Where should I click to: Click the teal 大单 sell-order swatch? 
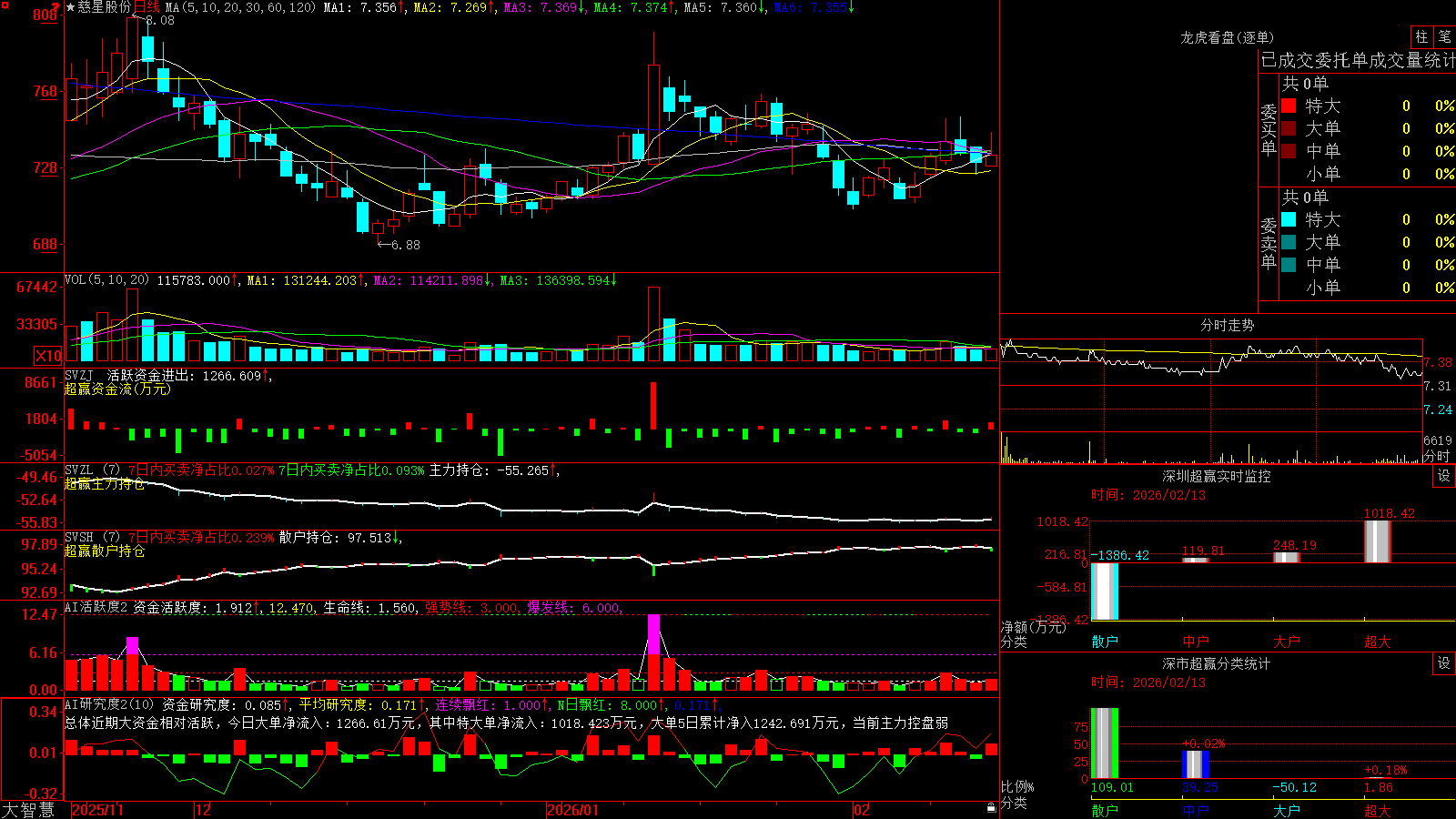coord(1289,242)
